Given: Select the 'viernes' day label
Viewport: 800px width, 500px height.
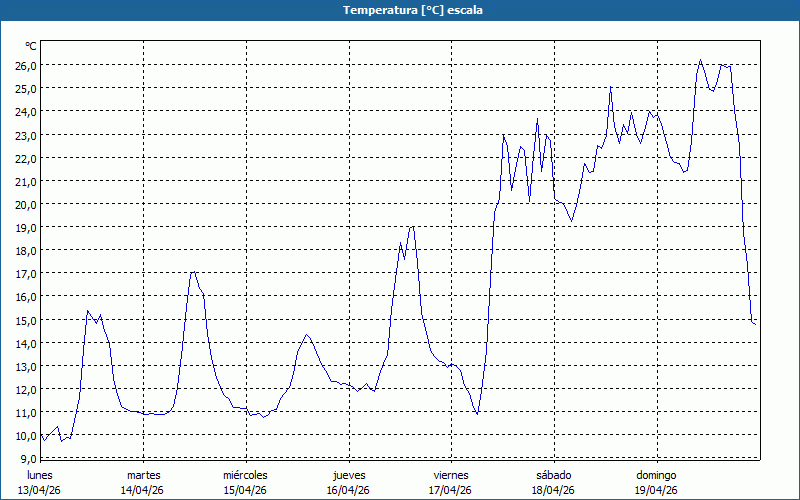Looking at the screenshot, I should tap(451, 475).
